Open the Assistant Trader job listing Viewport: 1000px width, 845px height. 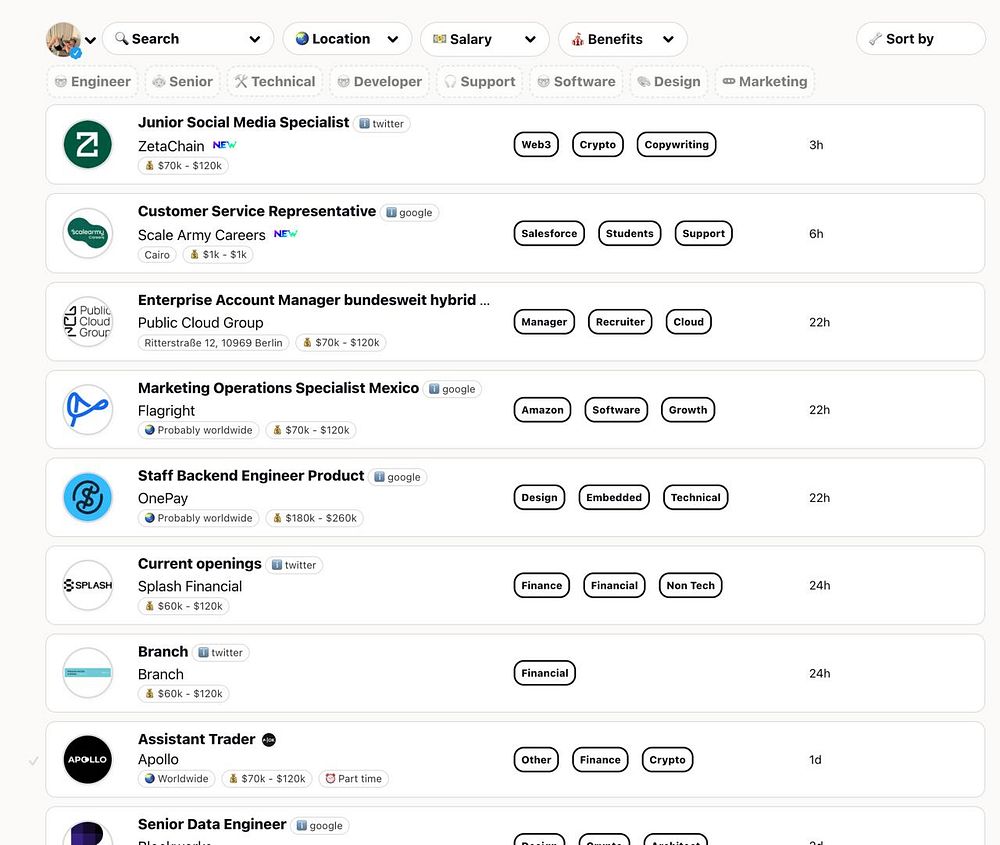coord(196,739)
